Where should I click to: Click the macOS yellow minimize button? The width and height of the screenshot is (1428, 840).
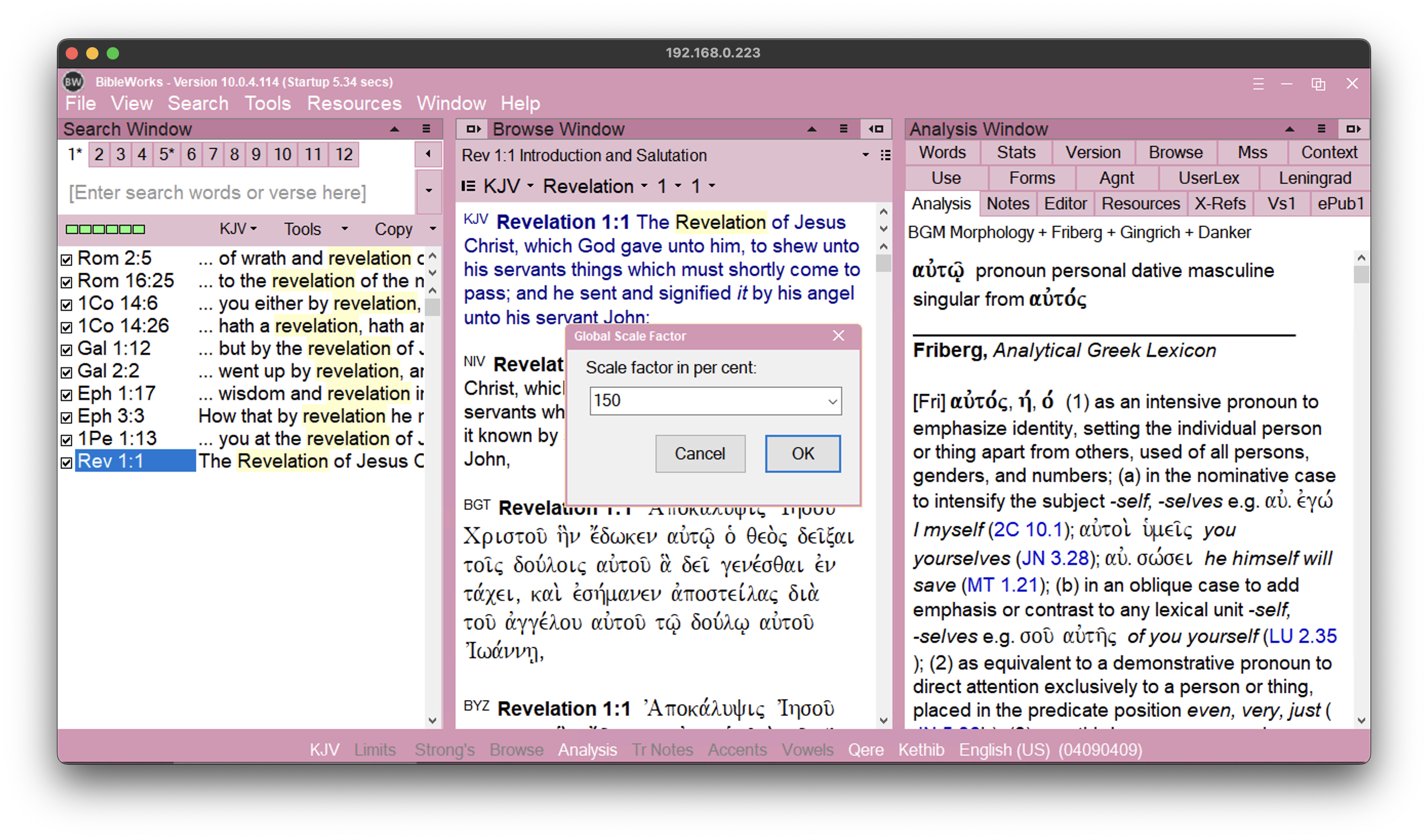(92, 53)
